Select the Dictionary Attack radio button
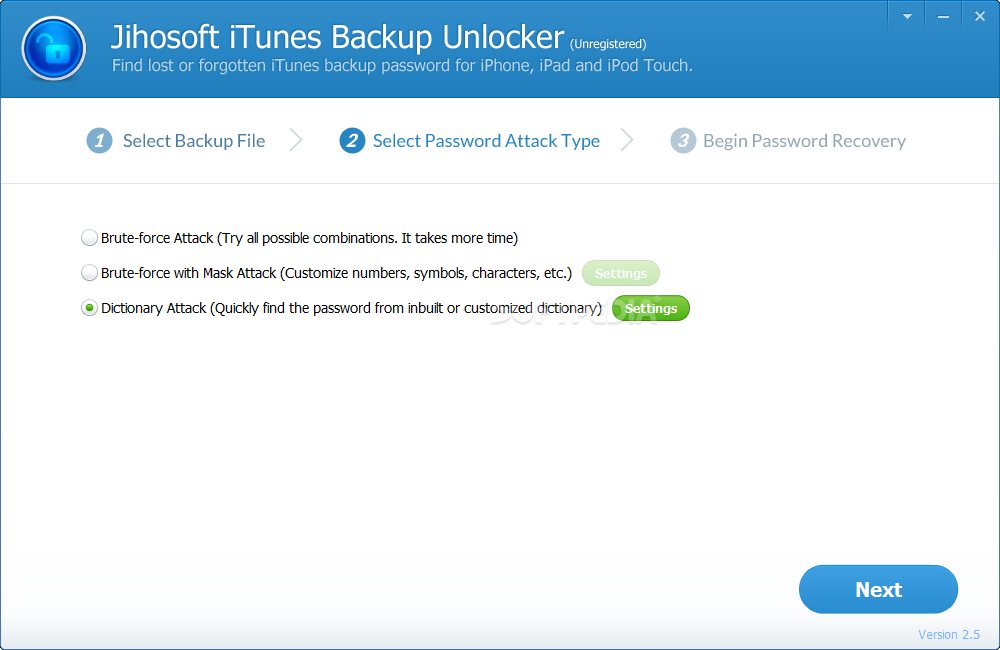 click(89, 308)
